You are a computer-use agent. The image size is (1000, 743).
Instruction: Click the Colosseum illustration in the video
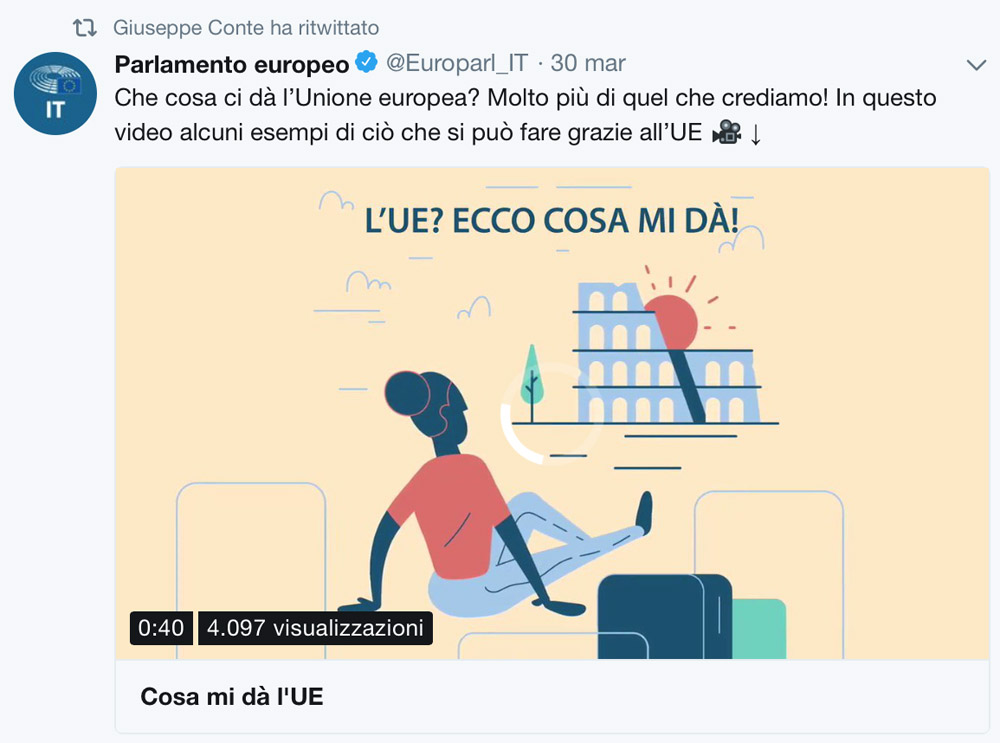[668, 353]
